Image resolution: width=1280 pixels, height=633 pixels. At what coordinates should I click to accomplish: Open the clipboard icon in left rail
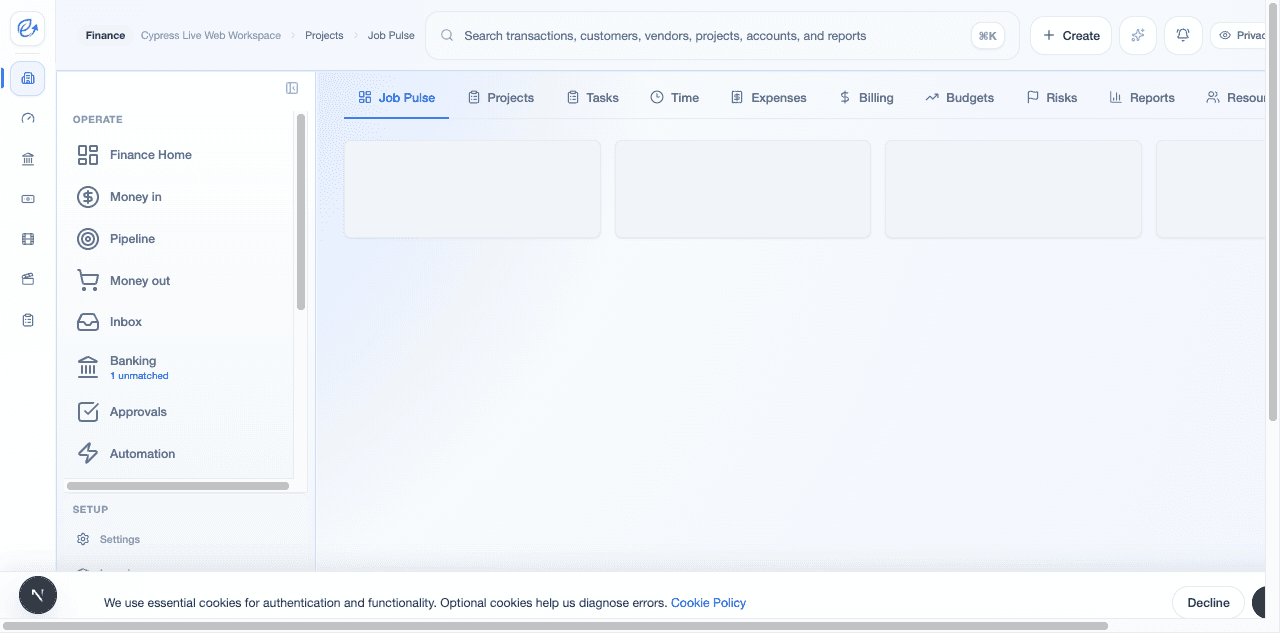[x=28, y=320]
